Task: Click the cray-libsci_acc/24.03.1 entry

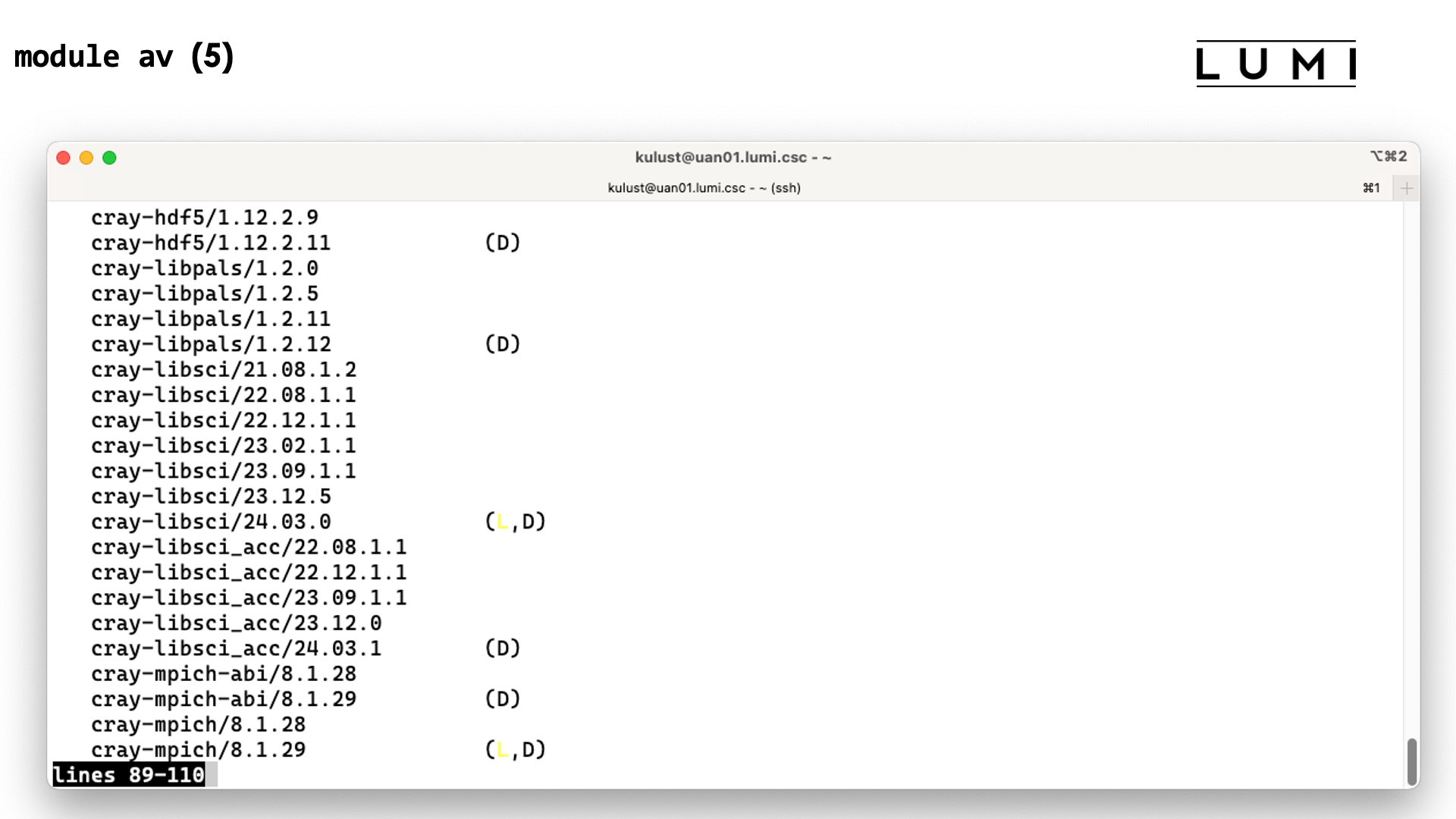Action: (236, 648)
